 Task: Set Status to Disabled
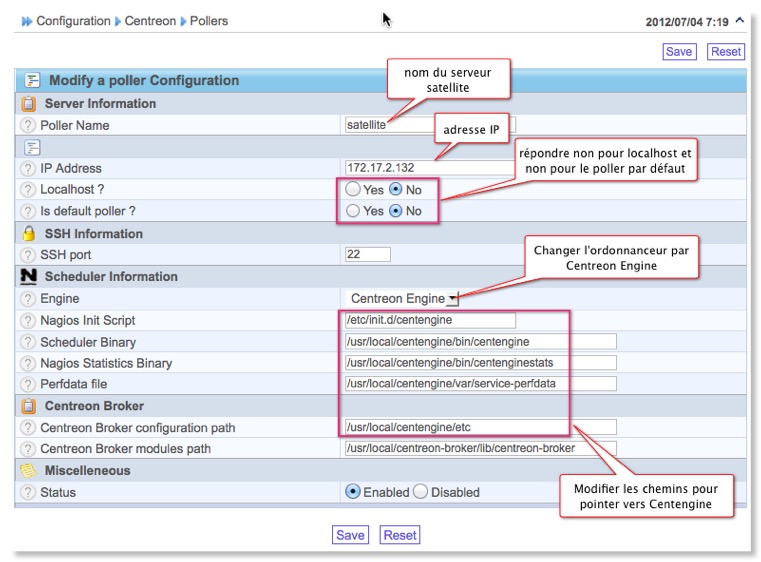[421, 492]
